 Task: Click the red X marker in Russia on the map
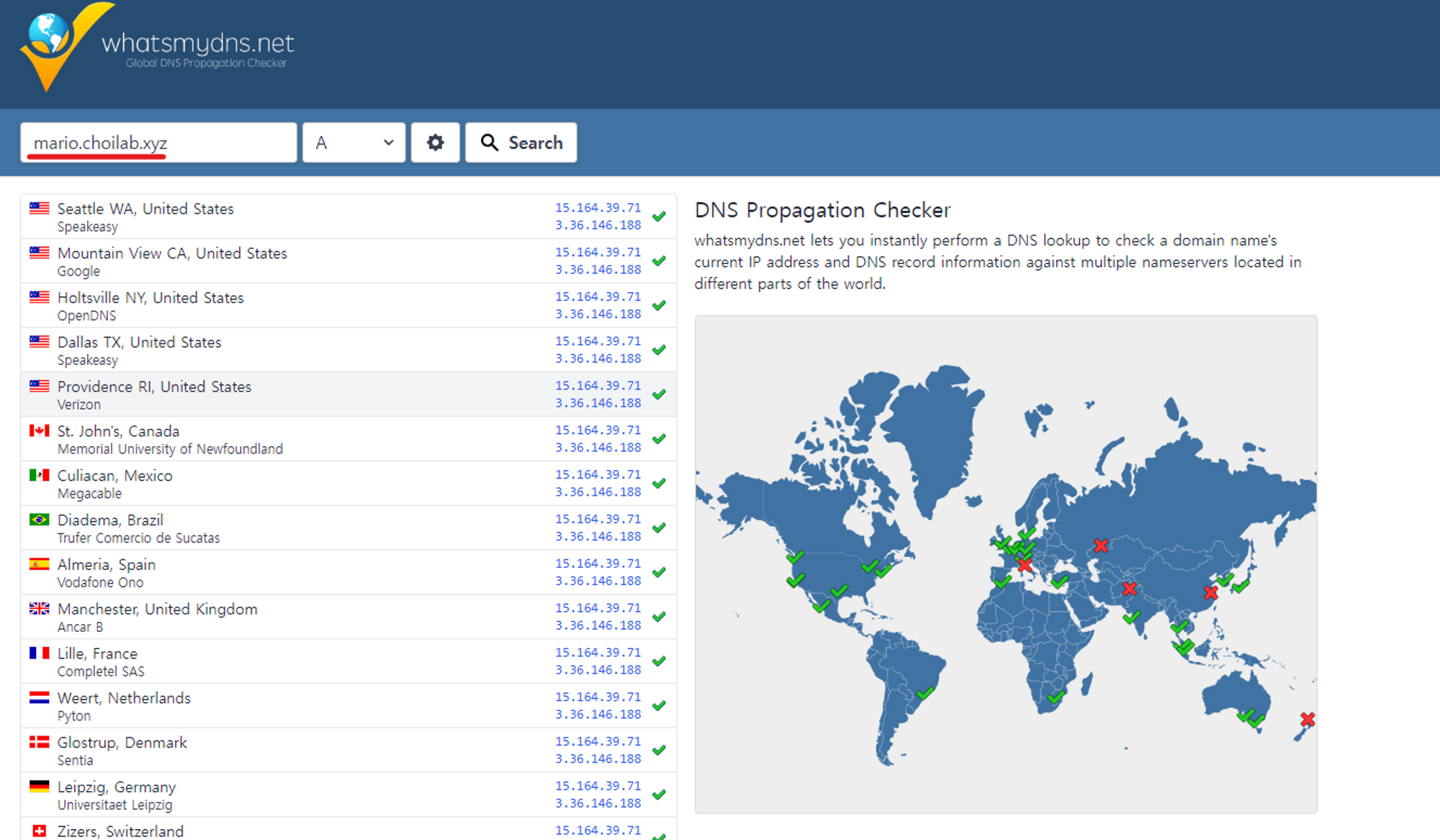point(1101,546)
